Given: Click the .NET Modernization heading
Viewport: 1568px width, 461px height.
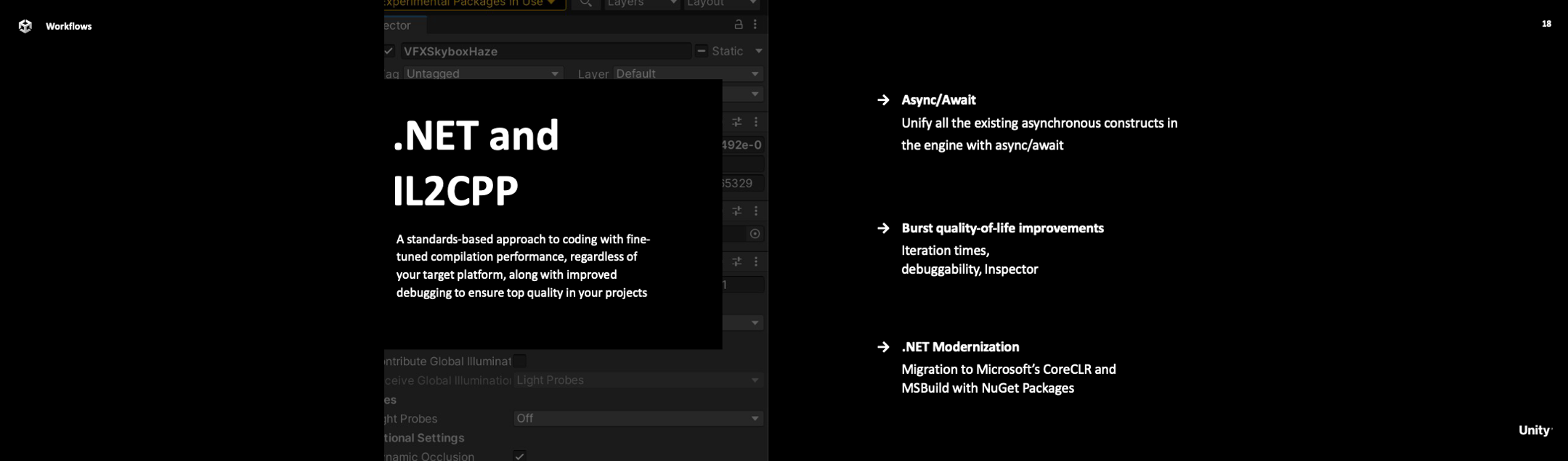Looking at the screenshot, I should [960, 347].
